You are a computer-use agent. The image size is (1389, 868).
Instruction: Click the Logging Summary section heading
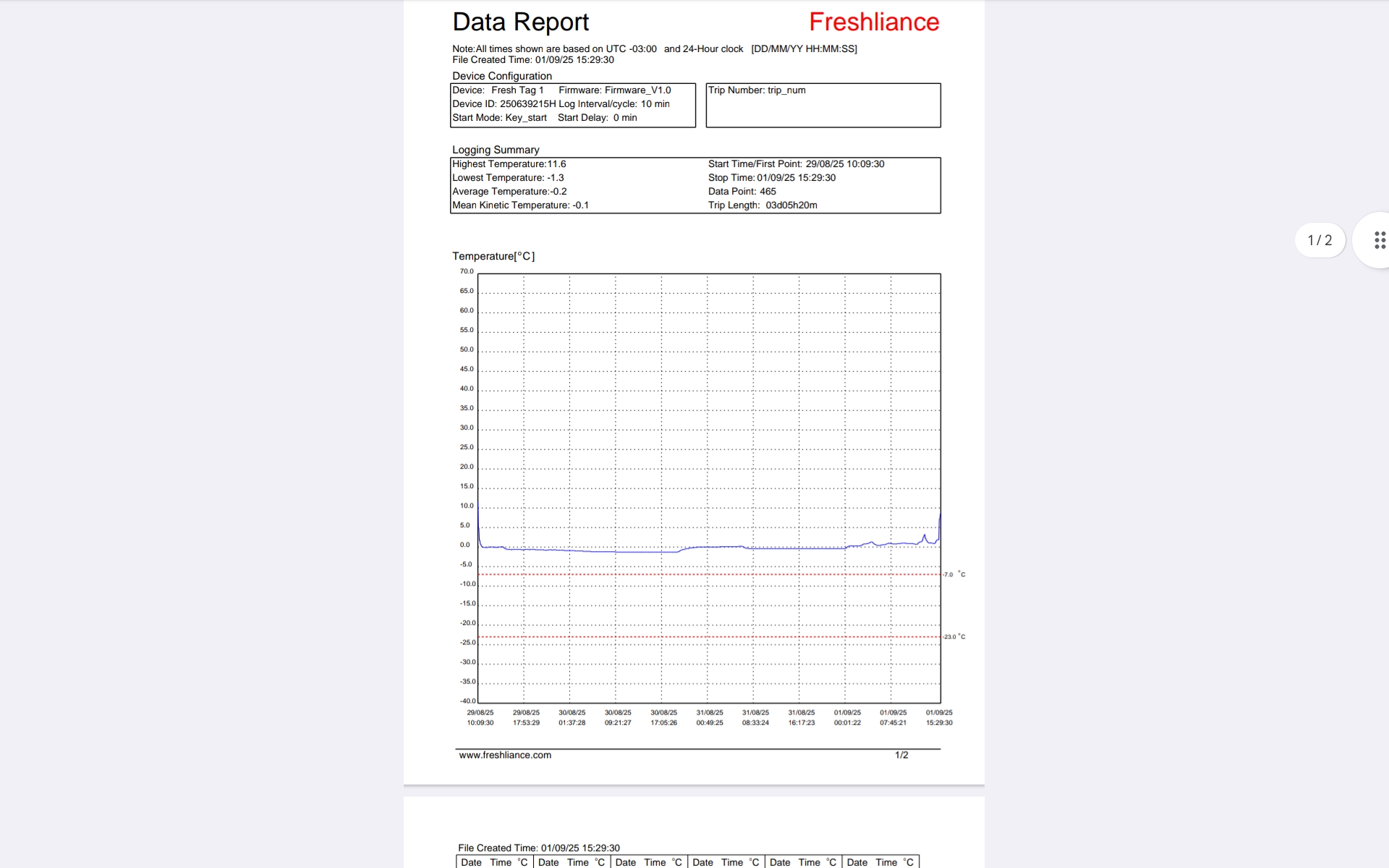[x=496, y=150]
